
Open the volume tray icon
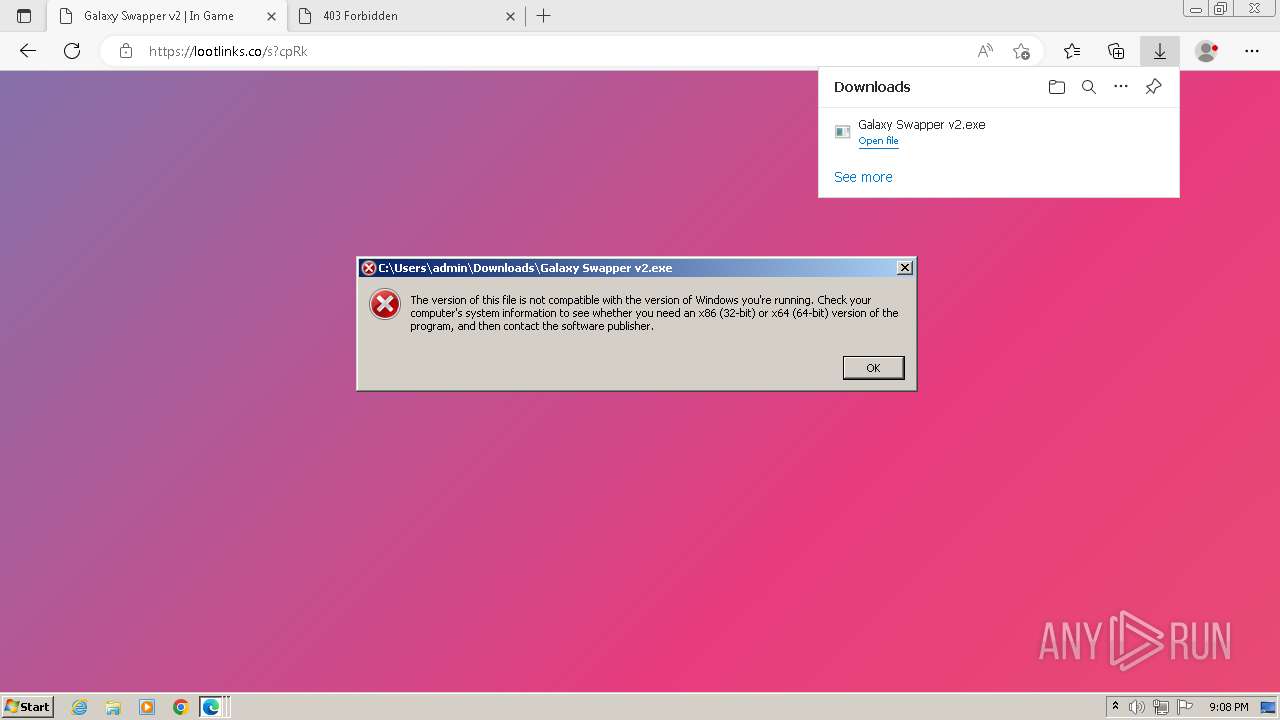coord(1136,707)
